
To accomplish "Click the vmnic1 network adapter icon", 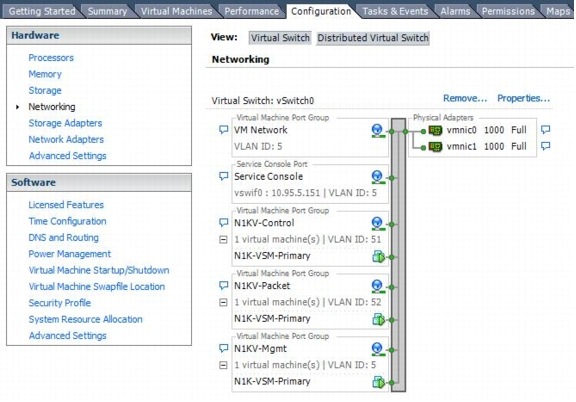I will [435, 147].
